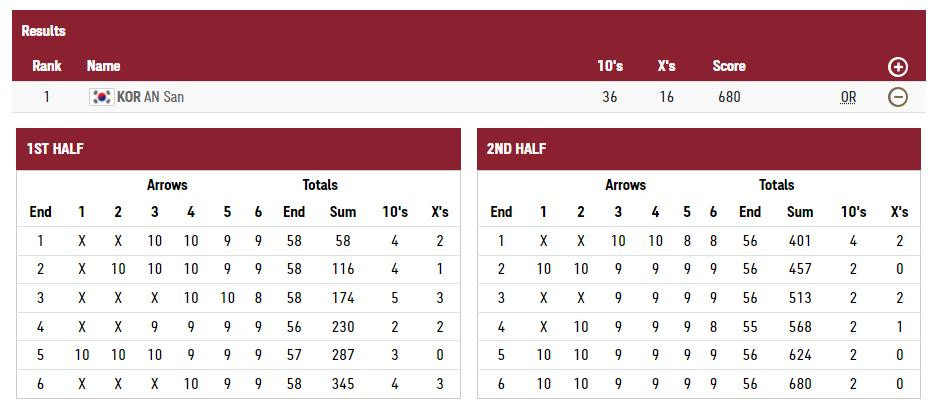Click total score 680 in results row
The width and height of the screenshot is (934, 406).
728,97
